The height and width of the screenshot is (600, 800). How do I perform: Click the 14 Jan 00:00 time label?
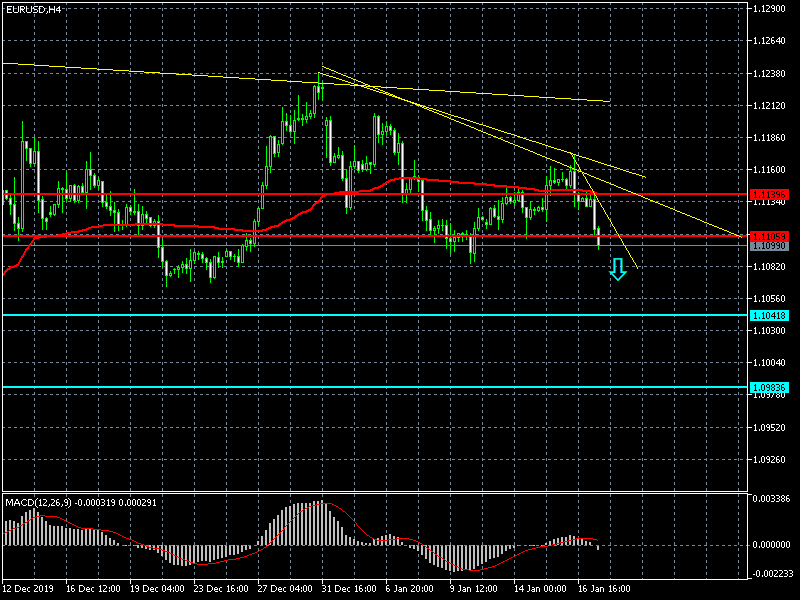click(x=540, y=588)
